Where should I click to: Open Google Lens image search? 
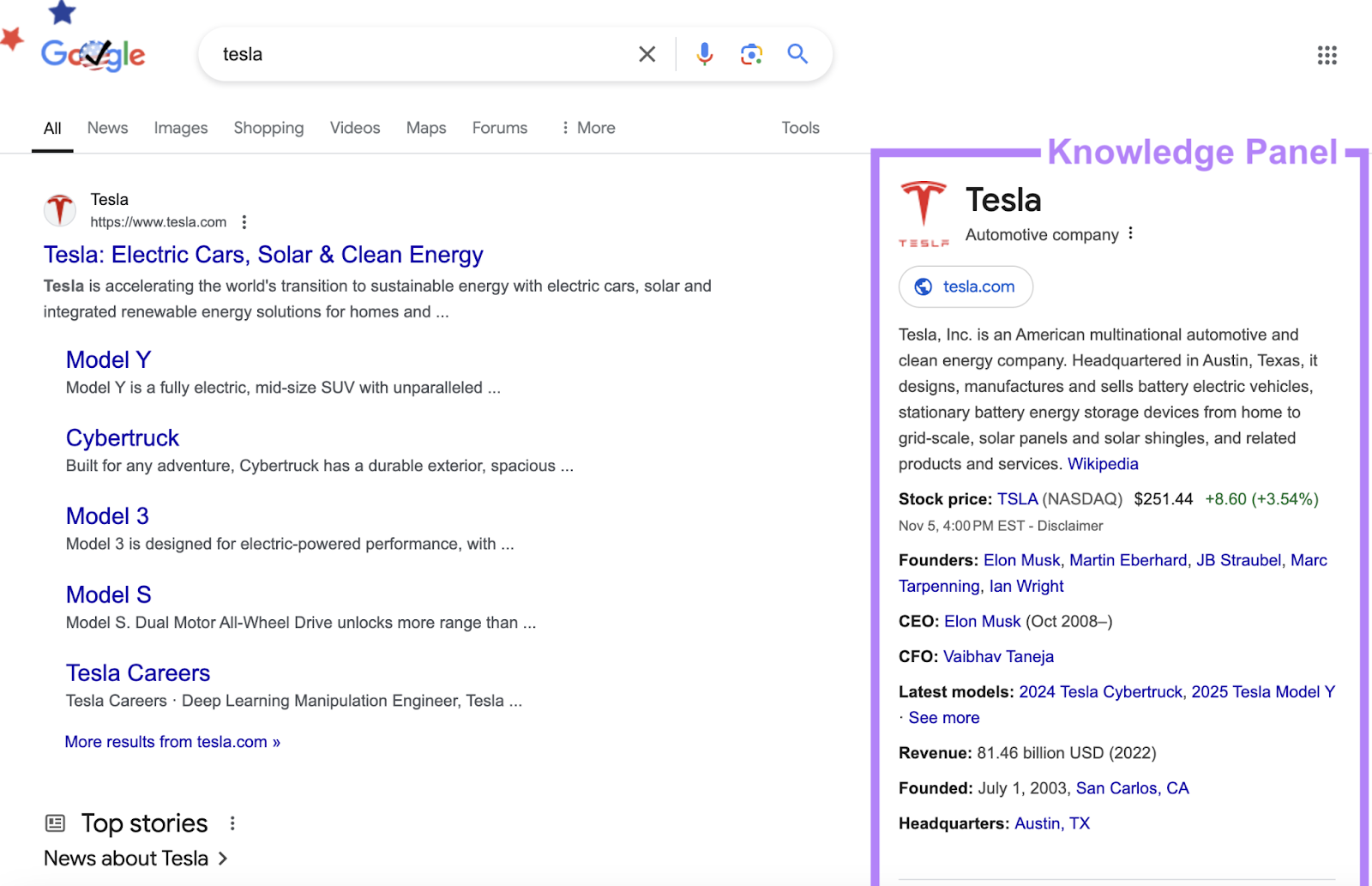[x=751, y=53]
